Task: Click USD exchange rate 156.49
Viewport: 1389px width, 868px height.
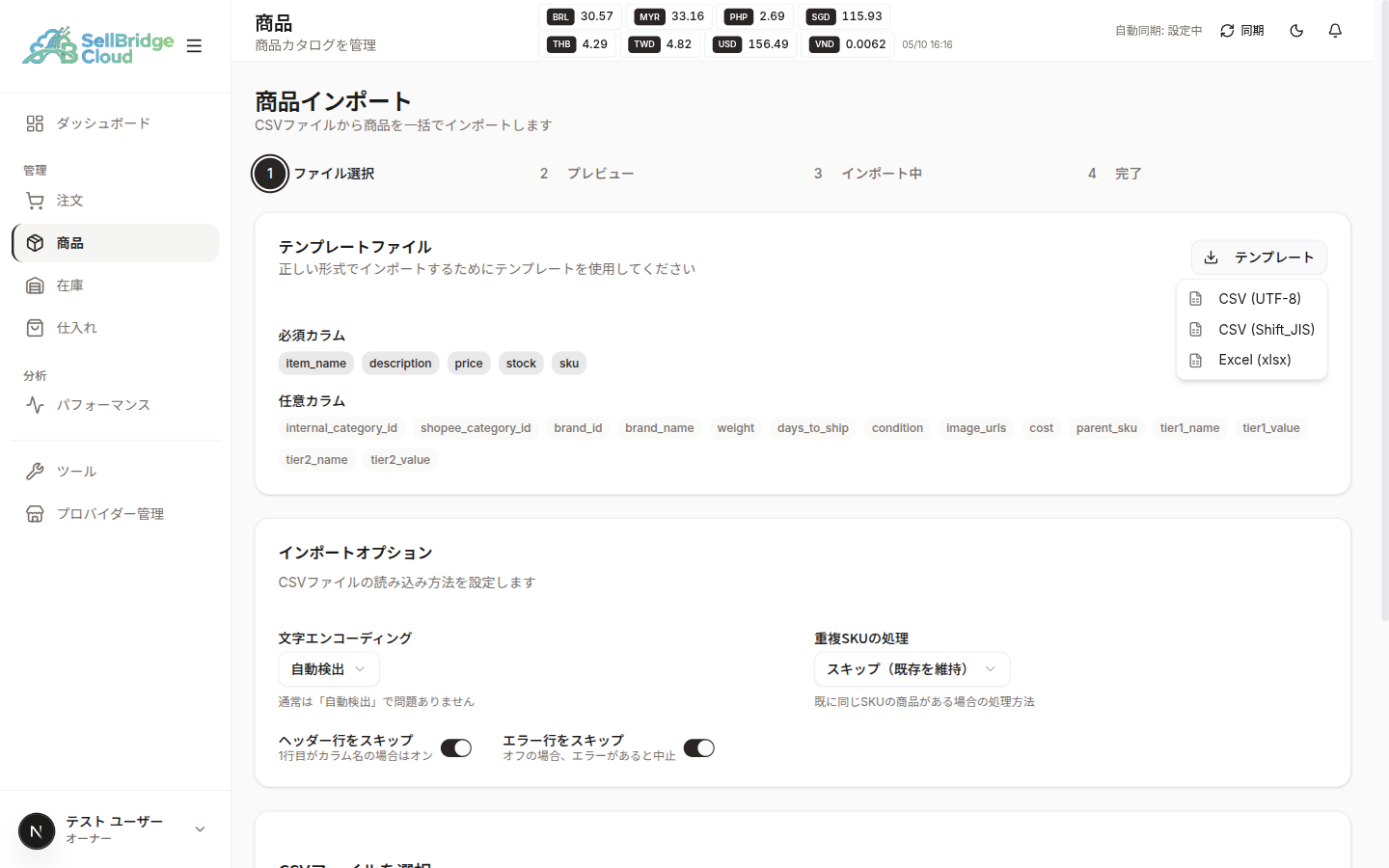Action: coord(751,44)
